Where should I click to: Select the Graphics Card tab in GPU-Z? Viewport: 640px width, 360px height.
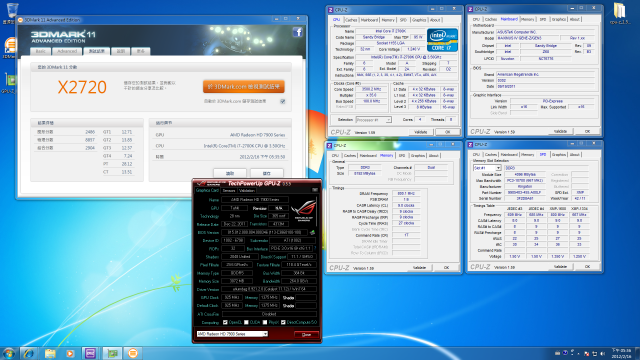(x=207, y=190)
